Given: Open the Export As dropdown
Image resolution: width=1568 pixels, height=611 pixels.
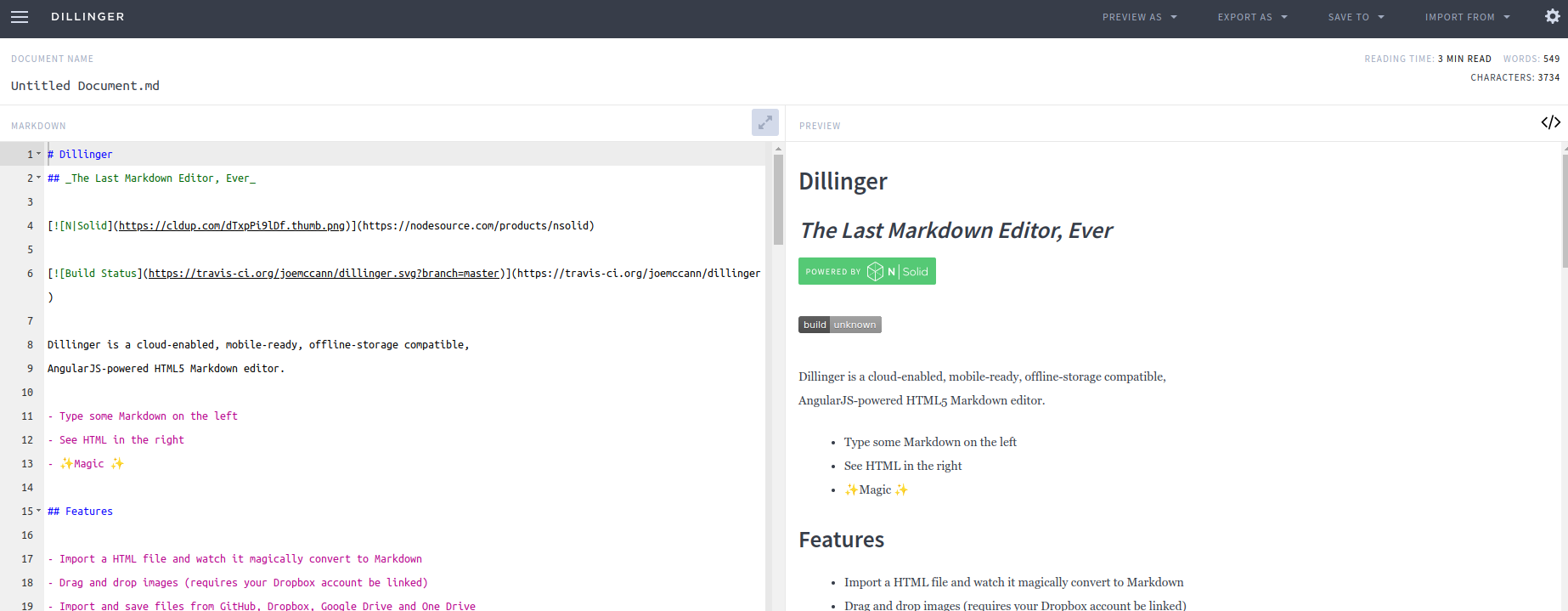Looking at the screenshot, I should [x=1252, y=17].
